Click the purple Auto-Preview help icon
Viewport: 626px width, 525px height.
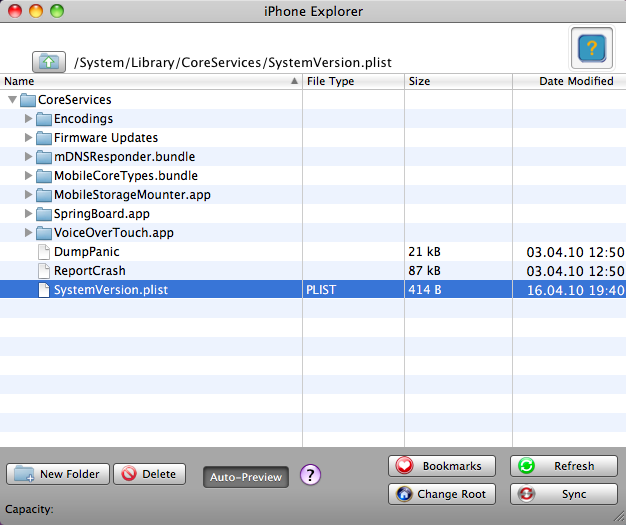coord(310,475)
